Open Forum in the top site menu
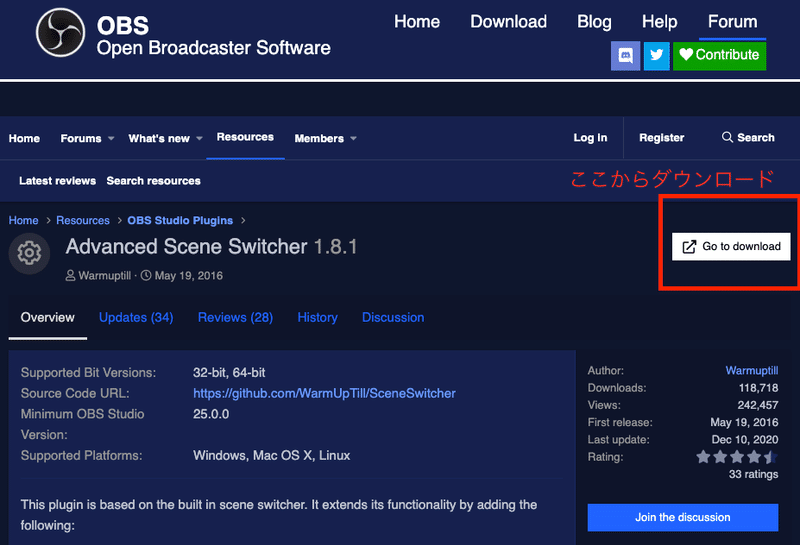This screenshot has width=800, height=545. tap(732, 22)
